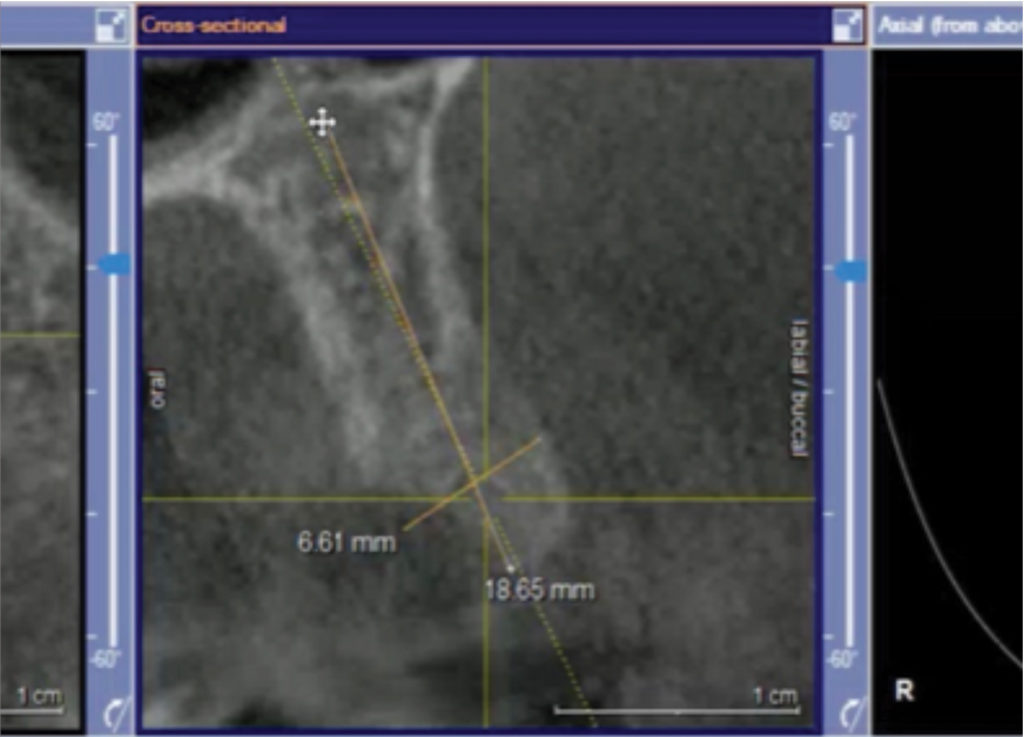Click the move crosshair cursor on the slice
Screen dimensions: 1024x737
pyautogui.click(x=320, y=124)
